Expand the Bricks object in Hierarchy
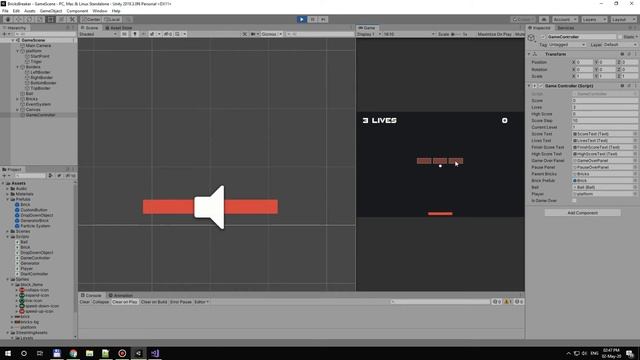Screen dimensions: 640x360 tap(18, 99)
